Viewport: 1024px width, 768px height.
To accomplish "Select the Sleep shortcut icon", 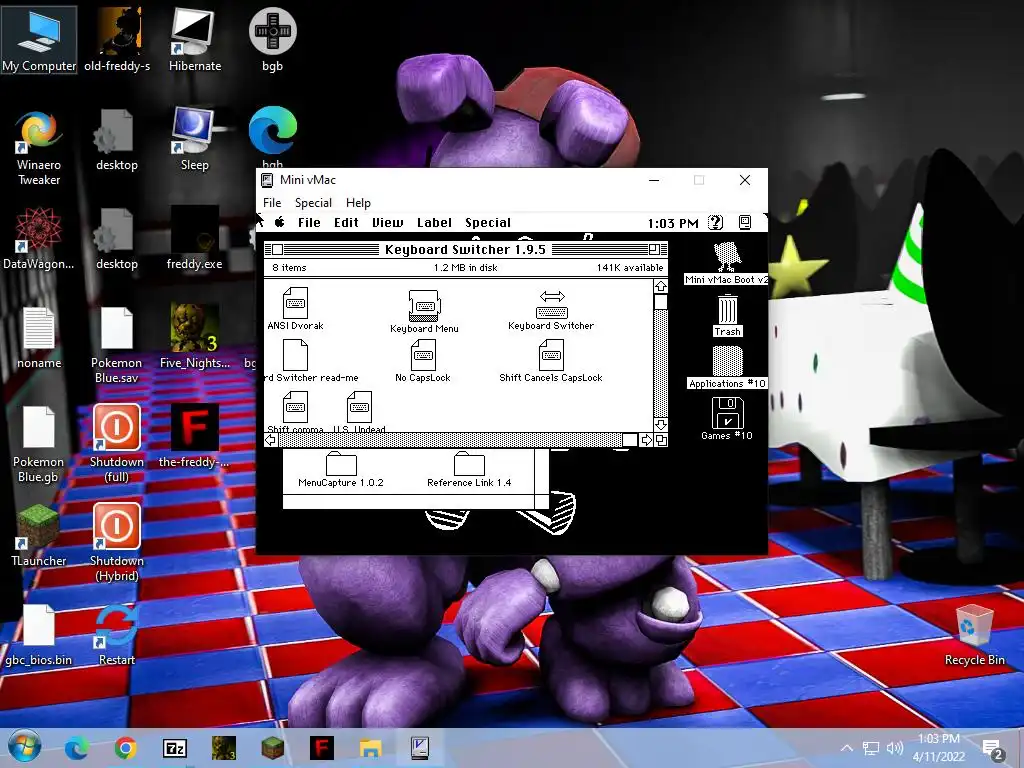I will (195, 138).
